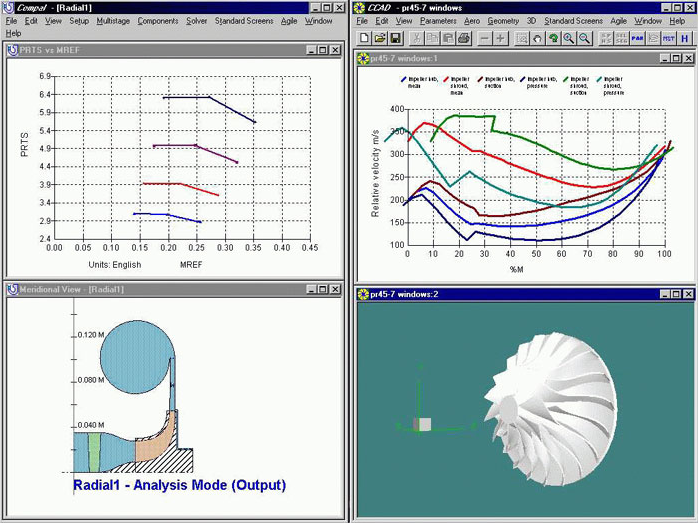The width and height of the screenshot is (698, 523).
Task: Select the hand pan tool
Action: (x=537, y=38)
